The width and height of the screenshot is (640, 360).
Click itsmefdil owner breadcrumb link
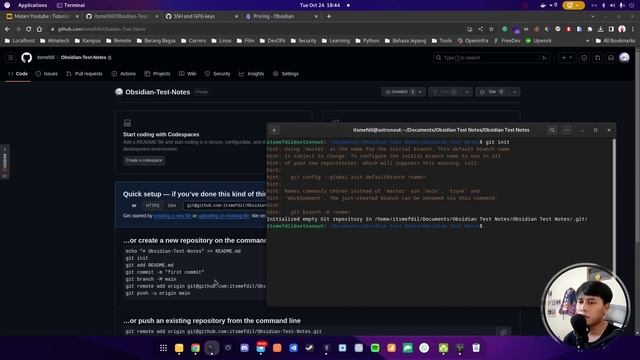pyautogui.click(x=46, y=58)
